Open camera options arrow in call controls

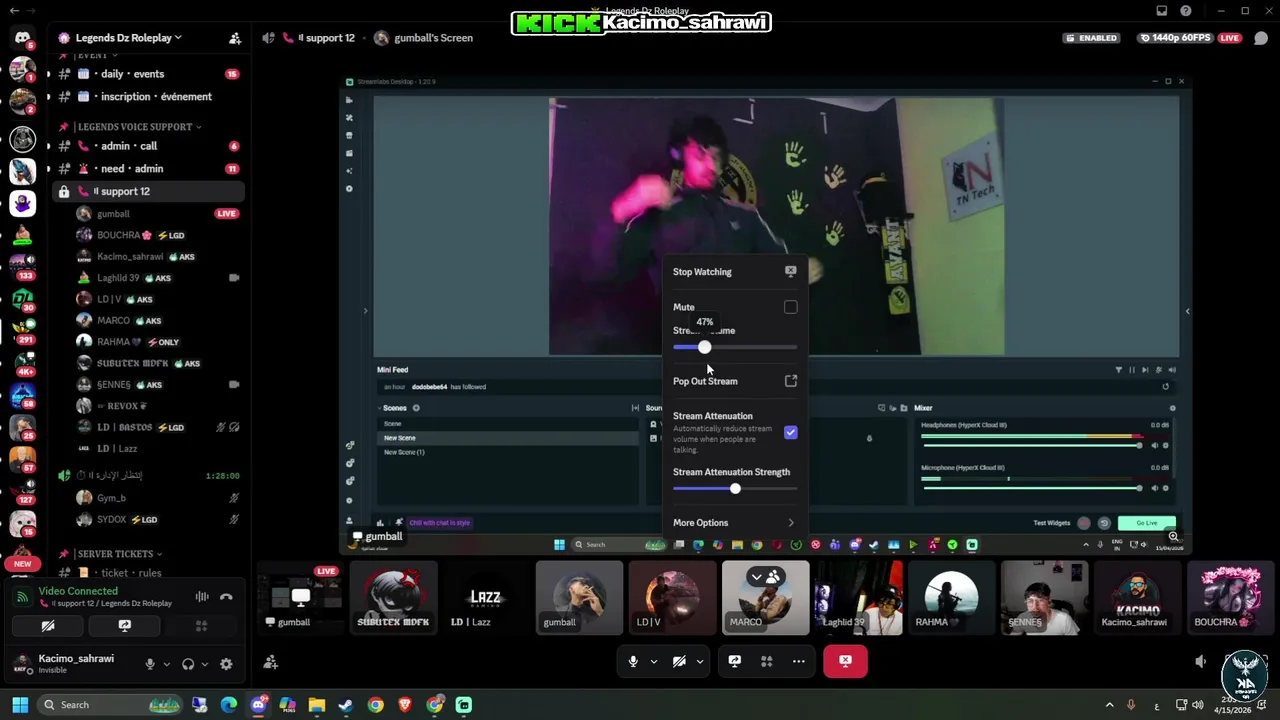tap(700, 661)
